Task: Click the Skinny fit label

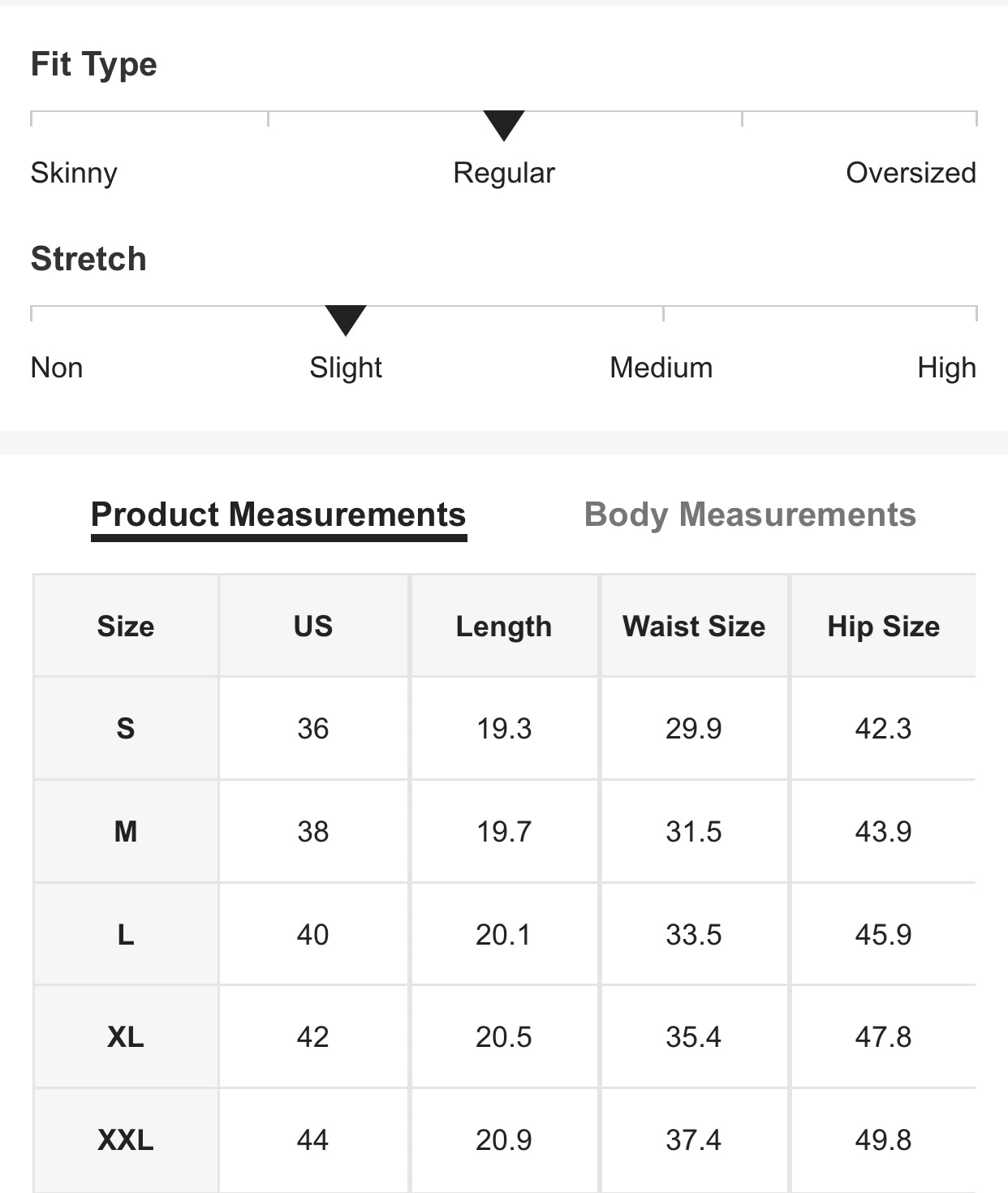Action: pos(74,173)
